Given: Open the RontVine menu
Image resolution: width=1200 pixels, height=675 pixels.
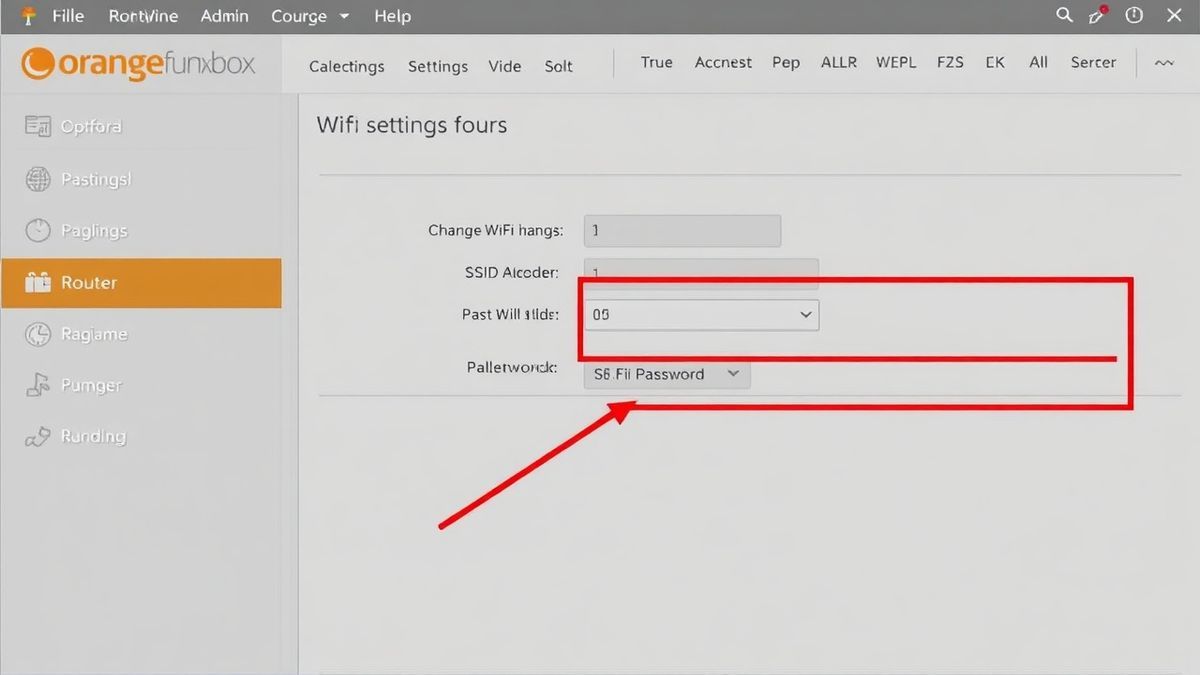Looking at the screenshot, I should click(x=143, y=16).
